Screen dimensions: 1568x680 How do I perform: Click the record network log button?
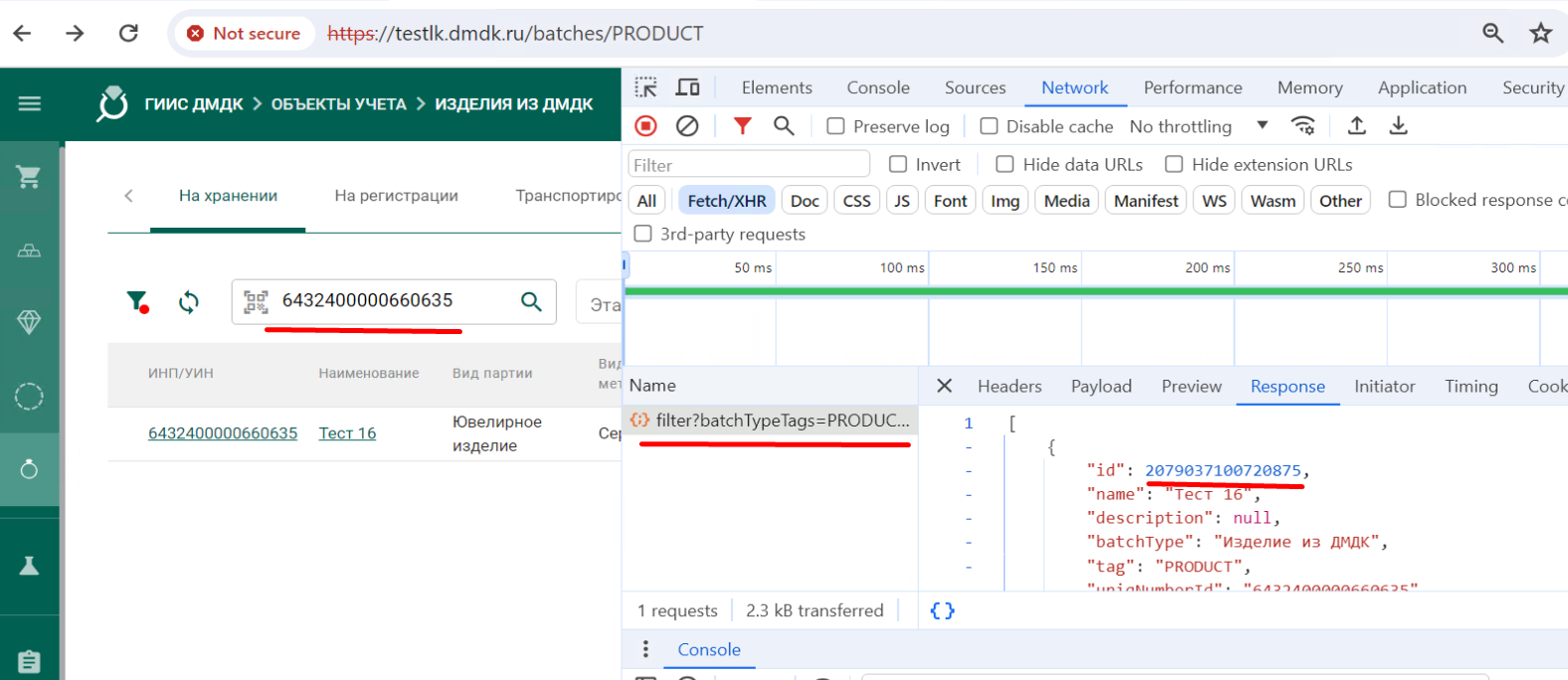(646, 126)
